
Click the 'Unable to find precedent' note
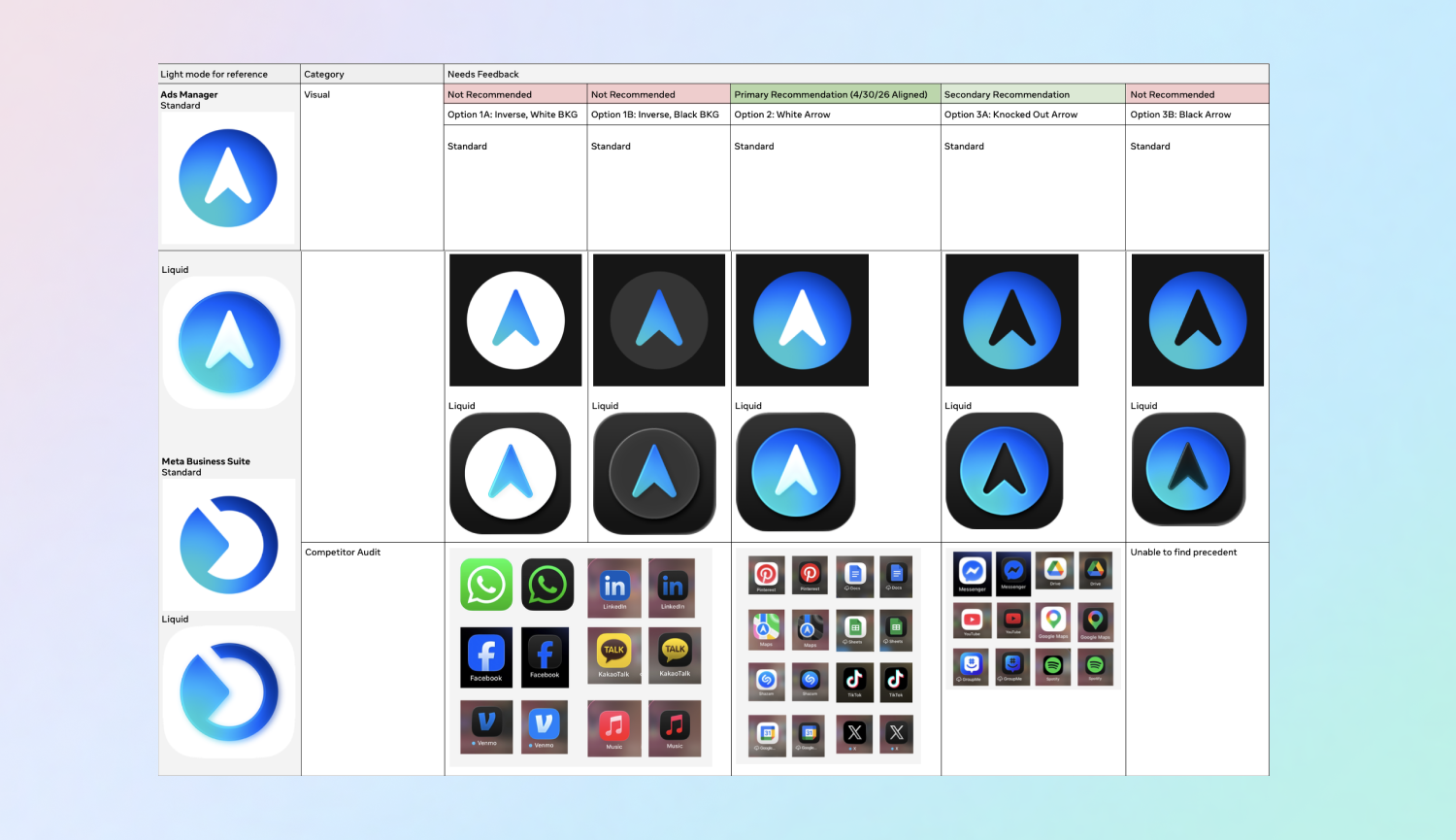[x=1183, y=553]
